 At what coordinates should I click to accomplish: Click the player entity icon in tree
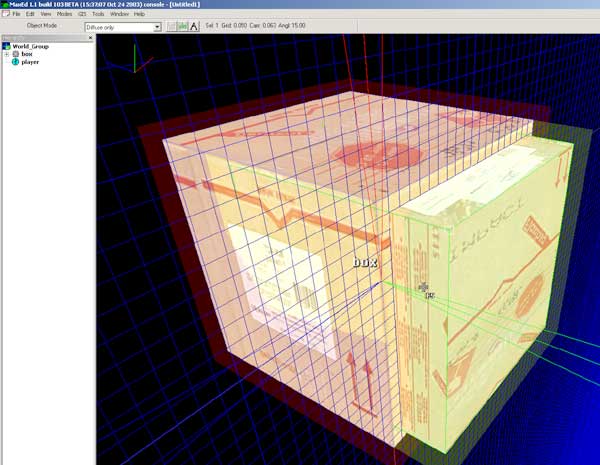[x=15, y=62]
